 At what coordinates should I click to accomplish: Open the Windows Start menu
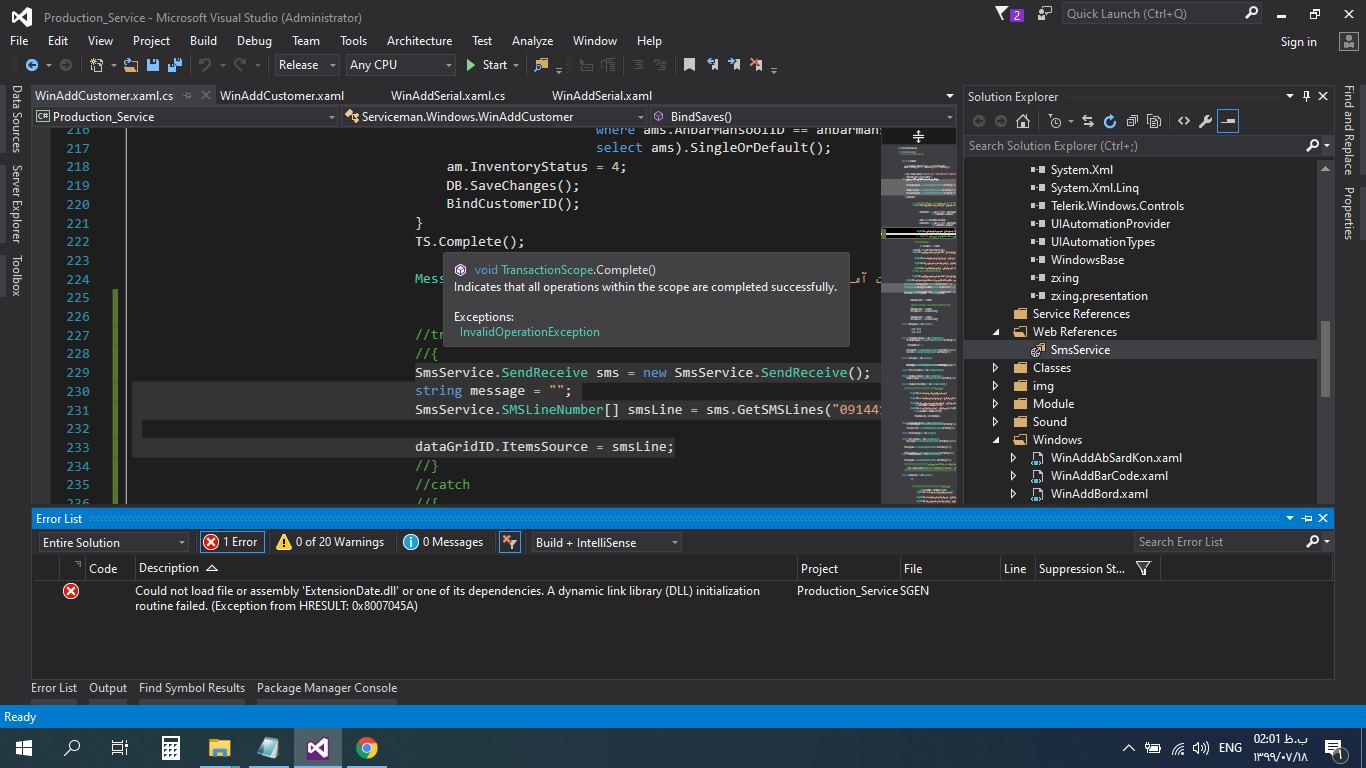23,748
